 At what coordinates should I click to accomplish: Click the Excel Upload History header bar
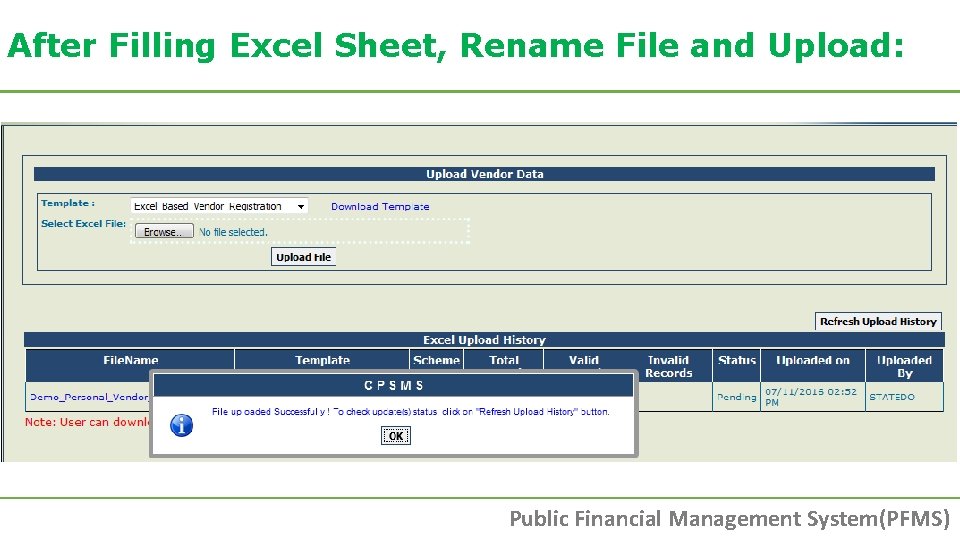(484, 340)
